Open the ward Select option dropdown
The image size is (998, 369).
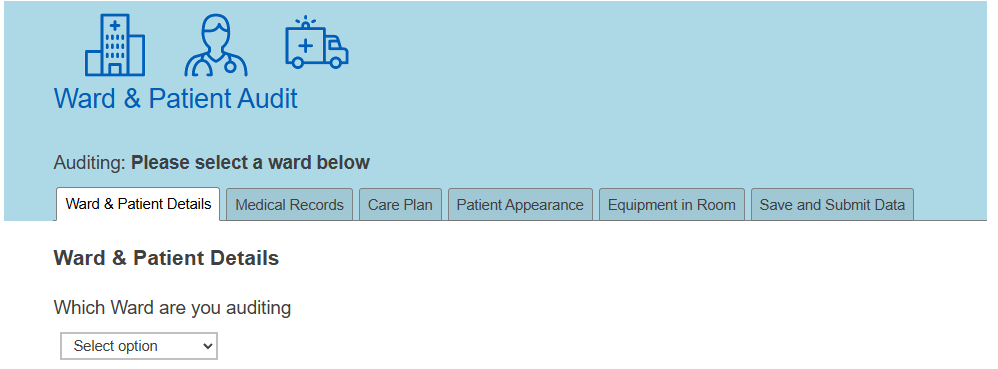click(139, 346)
